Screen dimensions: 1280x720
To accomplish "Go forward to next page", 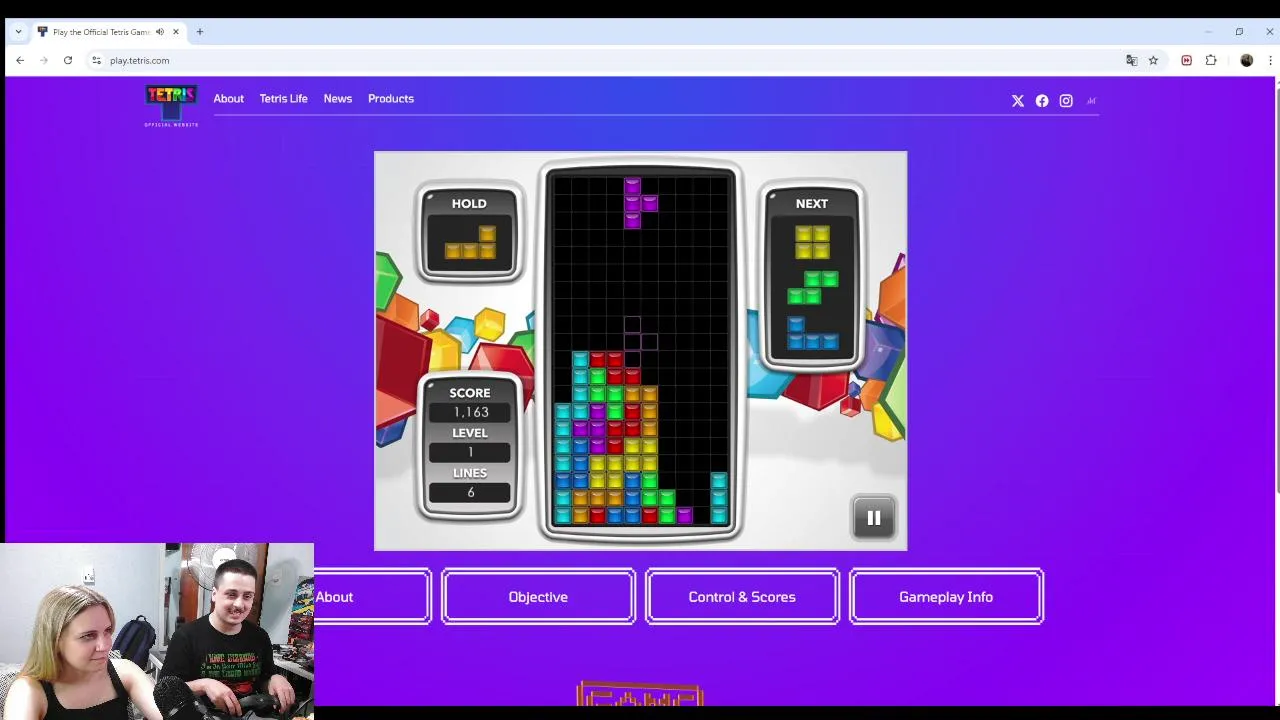I will click(44, 60).
